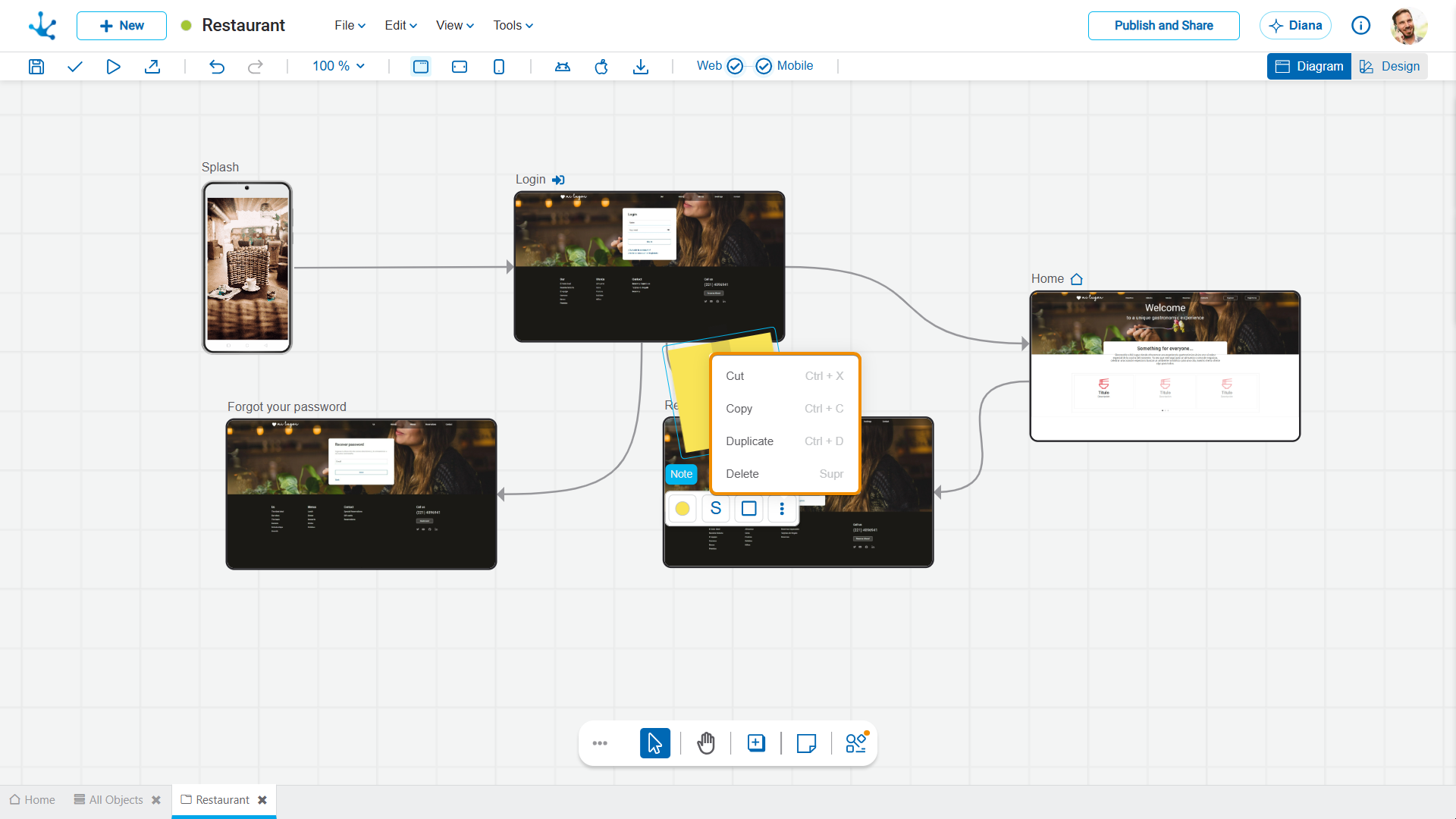Choose Duplicate from context menu

(x=785, y=441)
